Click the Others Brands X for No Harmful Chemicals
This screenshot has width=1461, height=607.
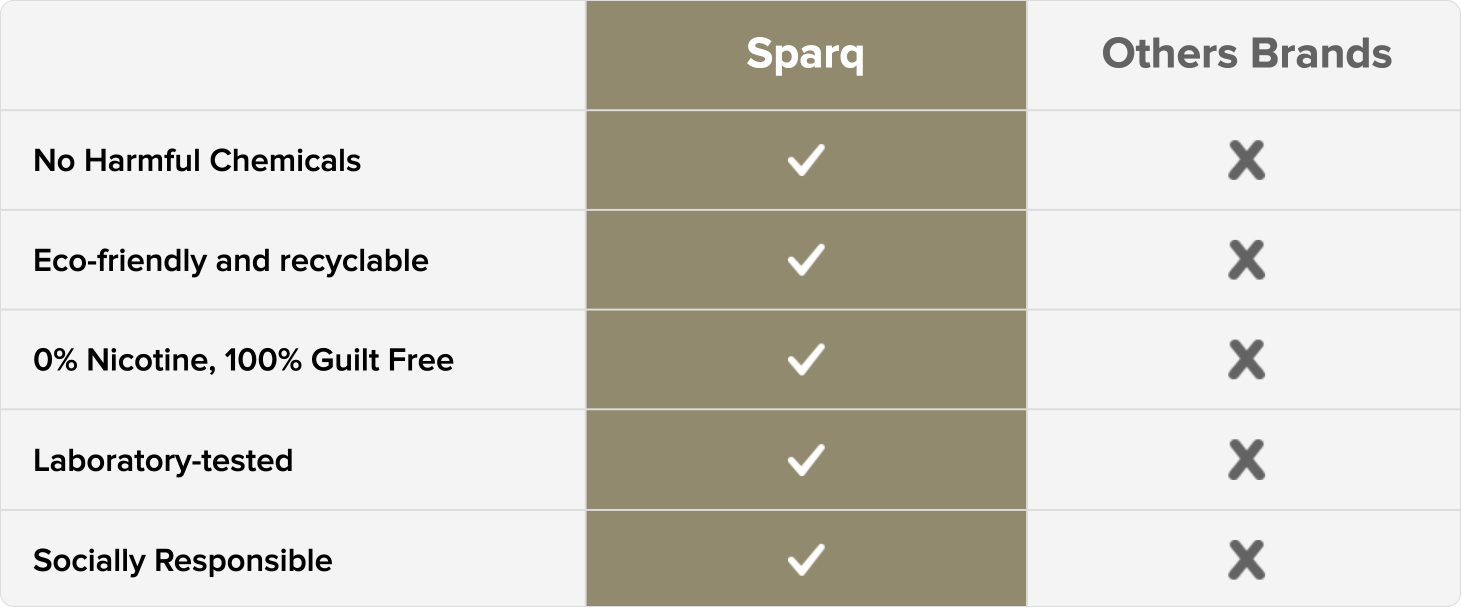[1246, 160]
